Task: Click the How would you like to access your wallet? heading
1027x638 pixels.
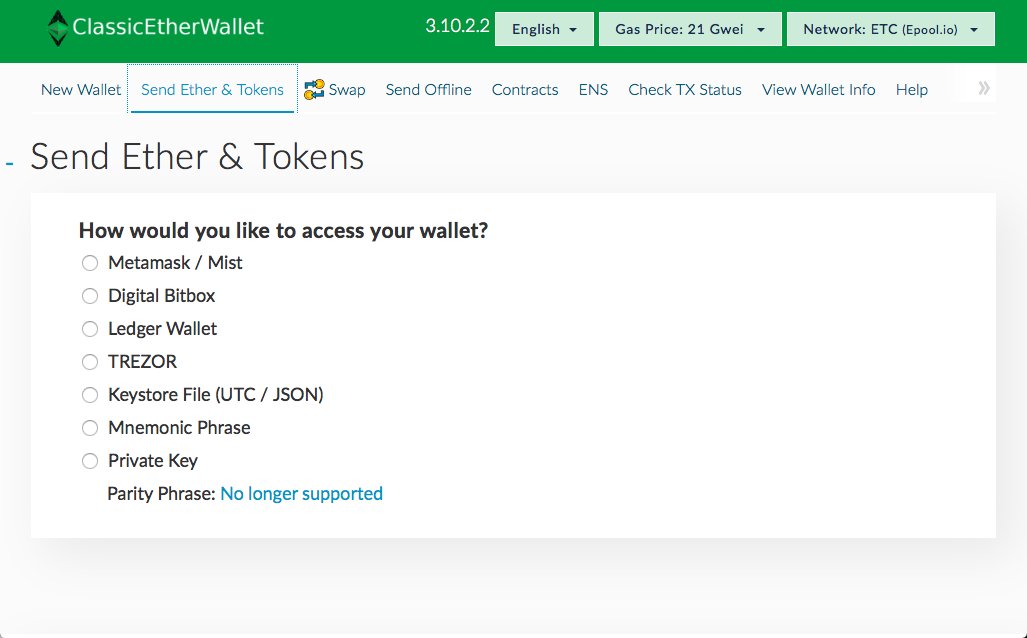Action: [x=284, y=231]
